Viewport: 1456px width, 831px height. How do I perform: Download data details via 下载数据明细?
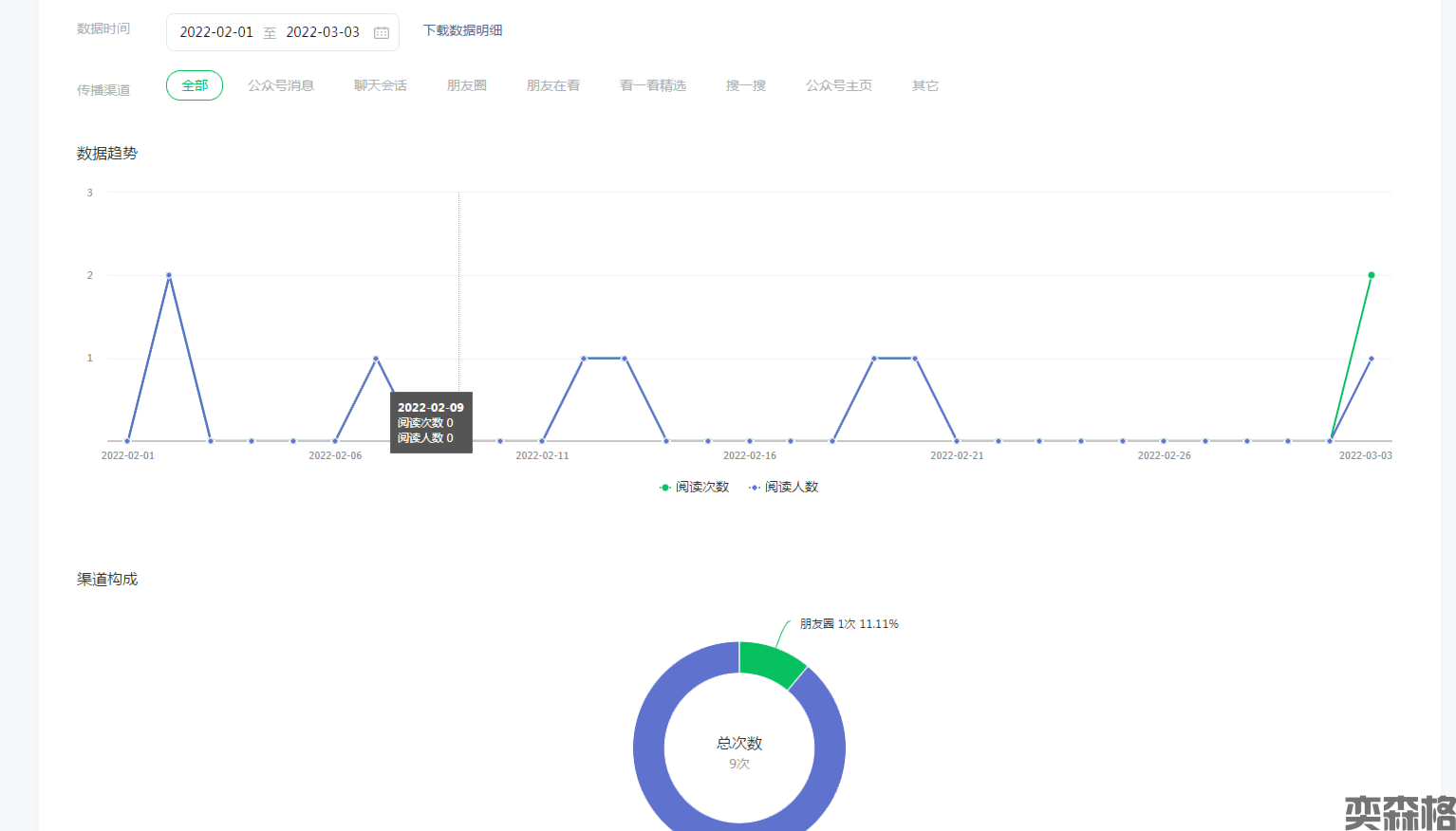pyautogui.click(x=463, y=30)
